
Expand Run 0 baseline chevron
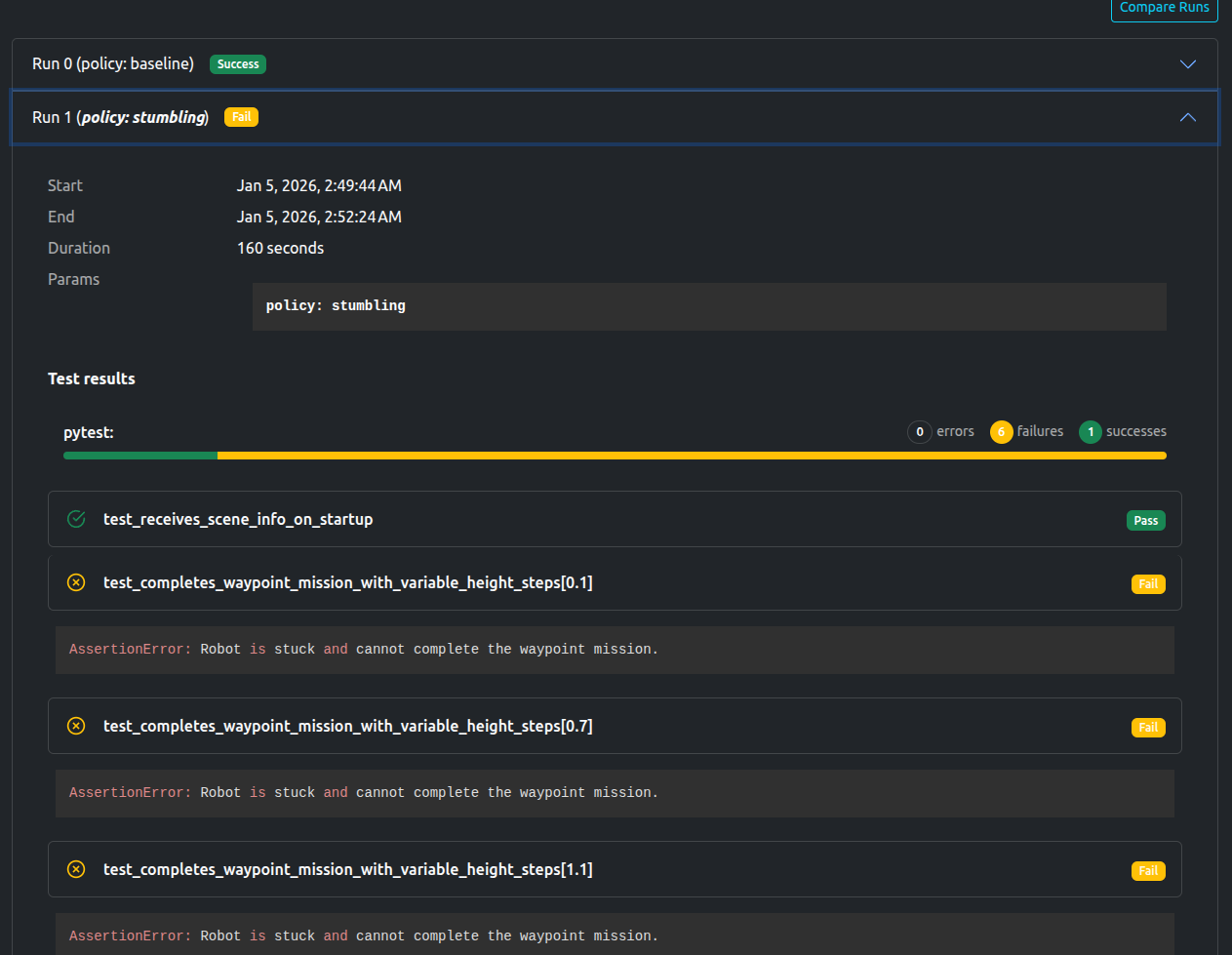pyautogui.click(x=1187, y=64)
